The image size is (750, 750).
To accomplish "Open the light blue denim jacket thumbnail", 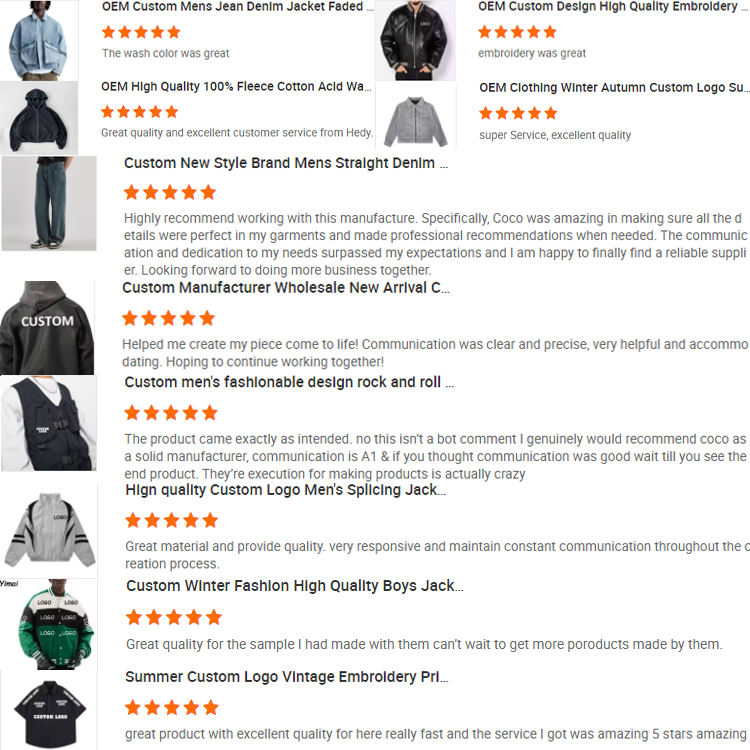I will (x=39, y=40).
